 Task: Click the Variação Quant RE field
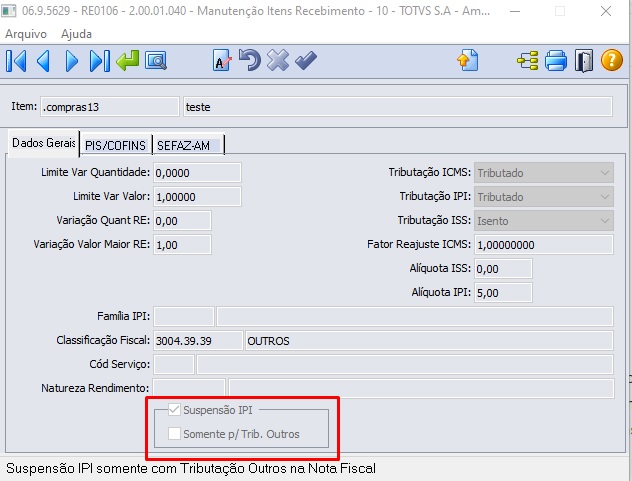coord(182,221)
